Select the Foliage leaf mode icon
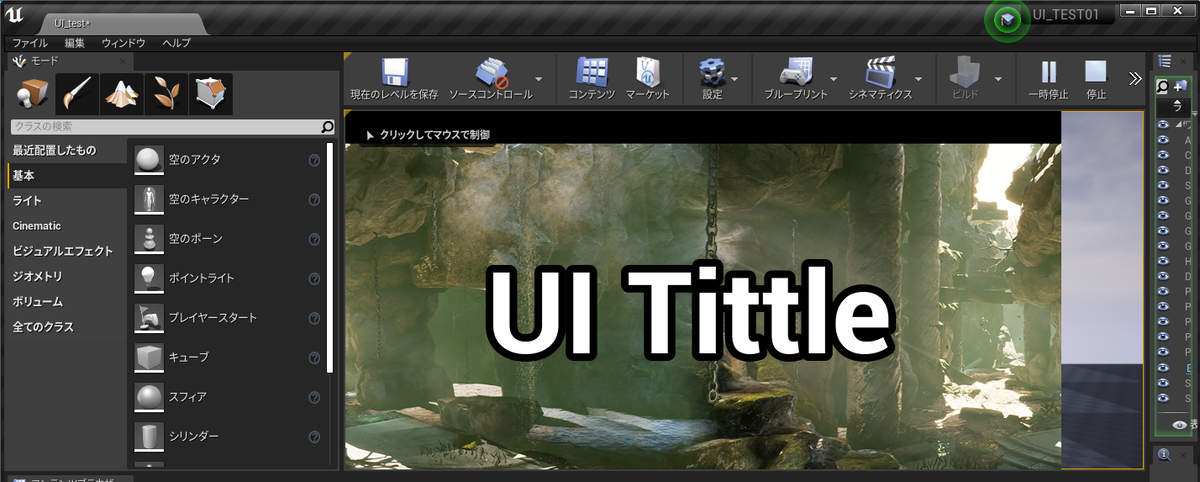This screenshot has width=1200, height=482. (165, 94)
